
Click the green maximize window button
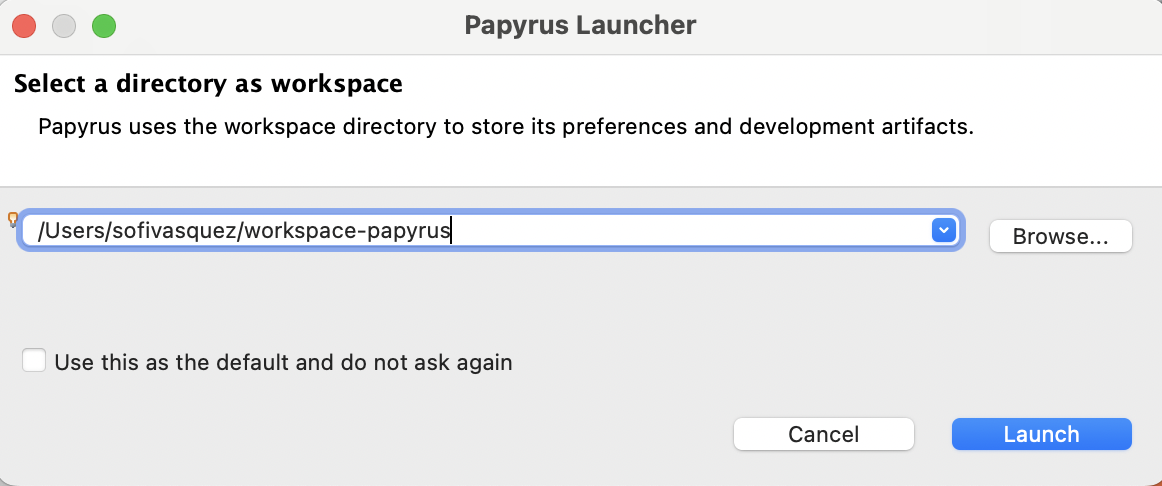point(104,26)
